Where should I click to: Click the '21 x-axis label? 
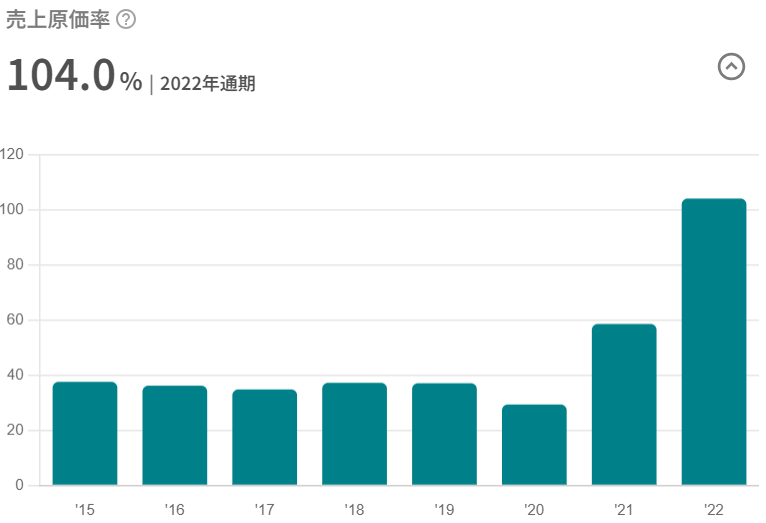624,510
